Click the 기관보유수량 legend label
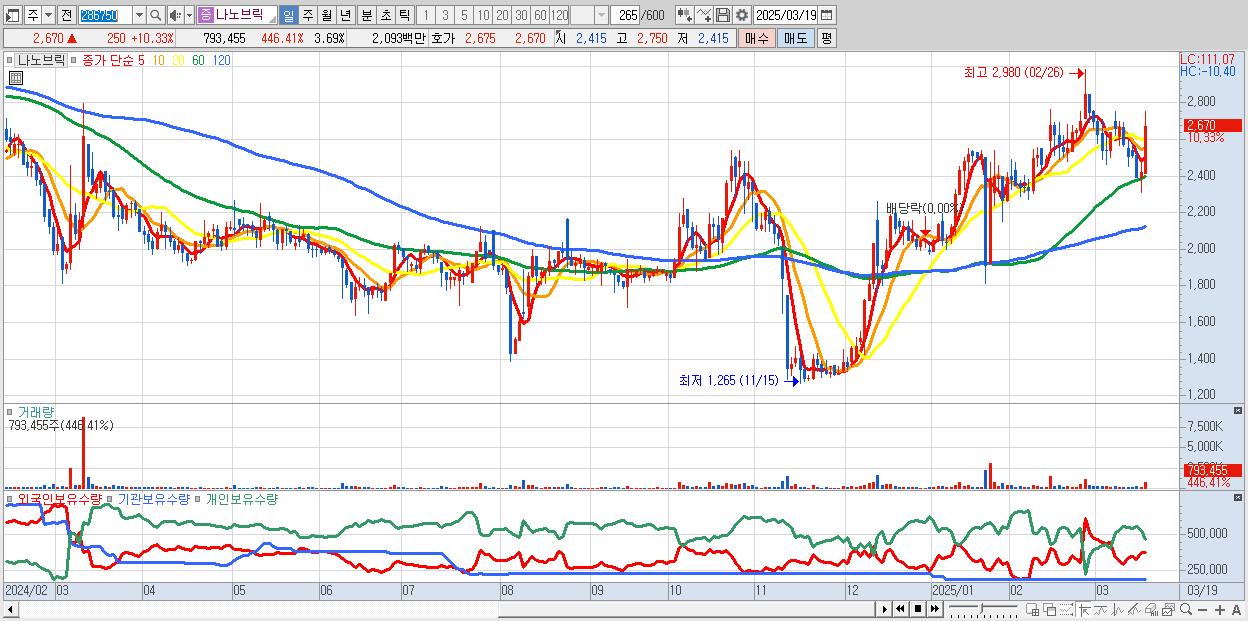The width and height of the screenshot is (1248, 621). tap(154, 498)
